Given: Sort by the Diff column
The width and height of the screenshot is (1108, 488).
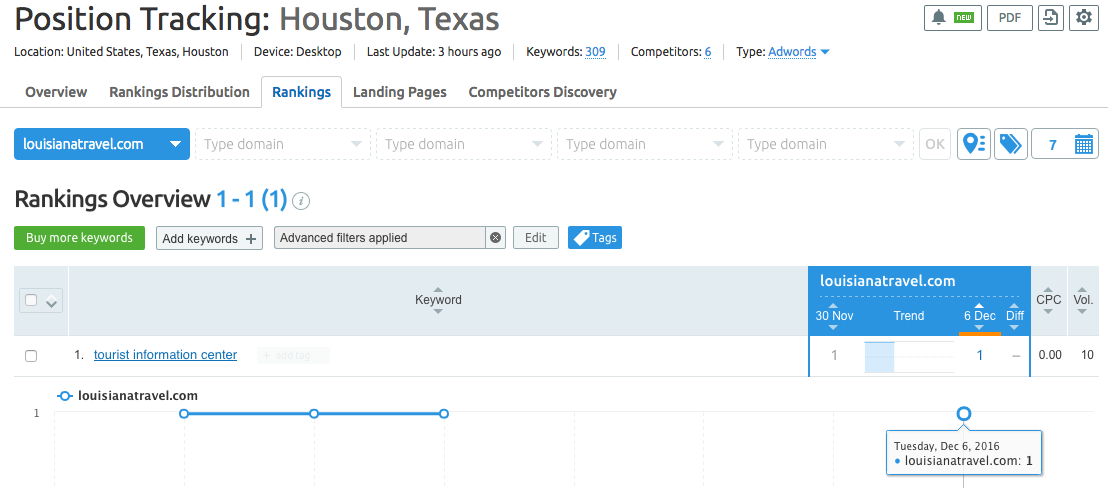Looking at the screenshot, I should (1015, 316).
